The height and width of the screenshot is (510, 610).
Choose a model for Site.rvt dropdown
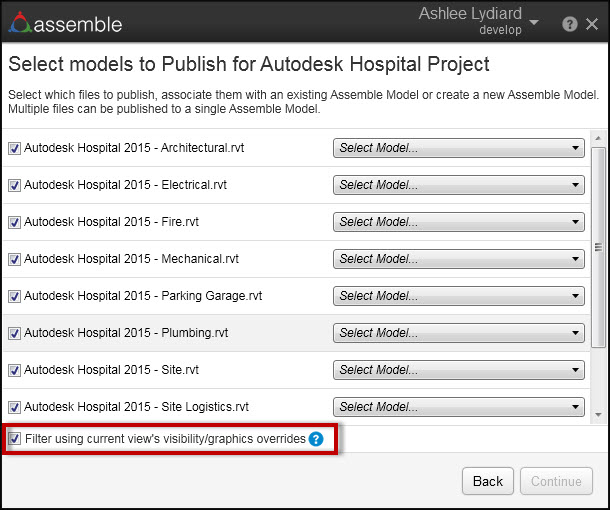pyautogui.click(x=458, y=370)
